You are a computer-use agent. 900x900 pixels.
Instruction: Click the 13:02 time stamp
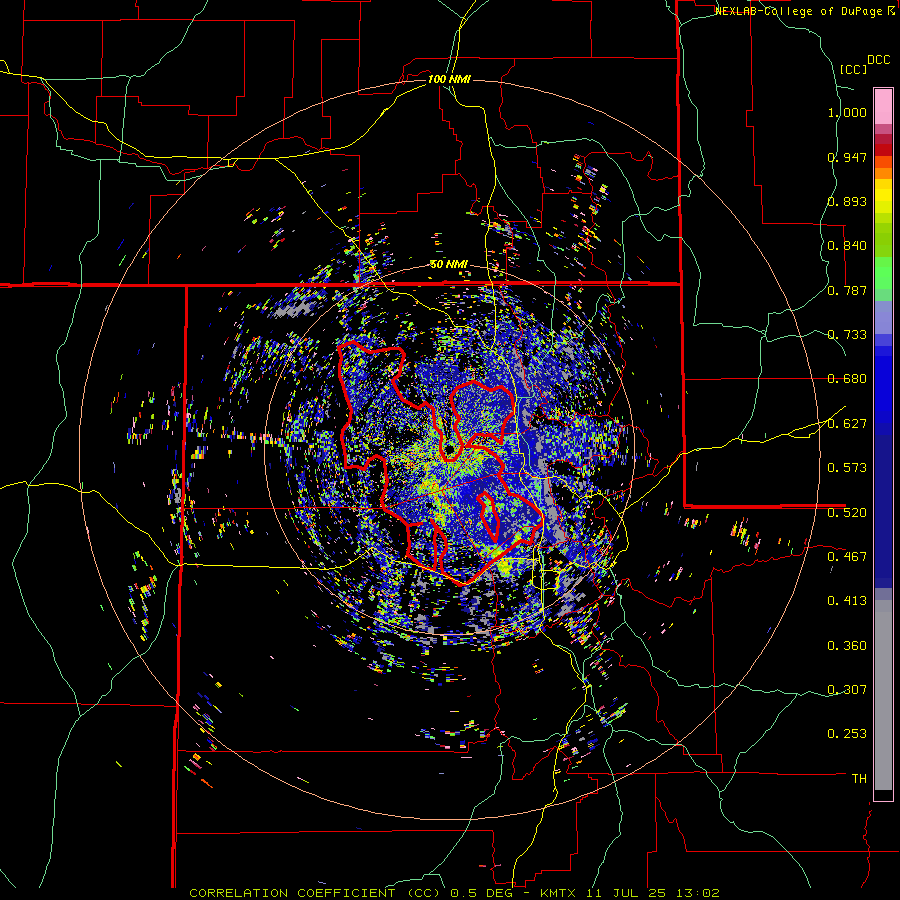tap(697, 893)
